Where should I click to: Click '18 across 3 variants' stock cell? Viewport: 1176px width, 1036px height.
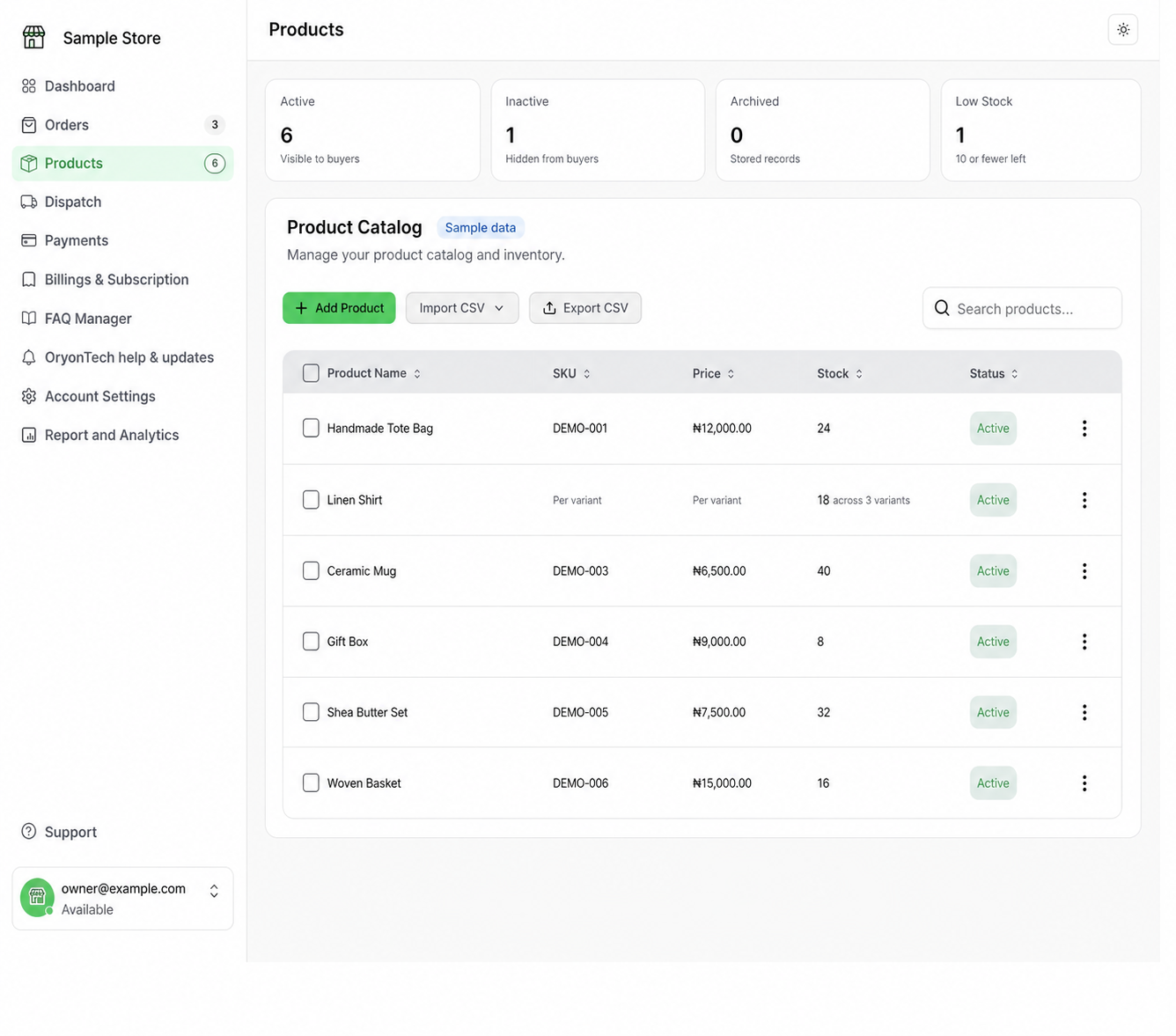click(x=864, y=500)
